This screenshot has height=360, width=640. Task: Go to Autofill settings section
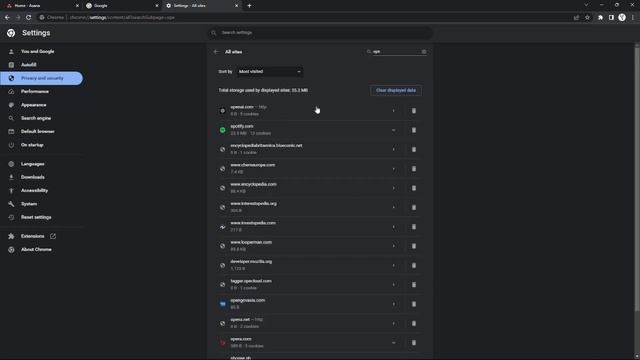point(29,65)
